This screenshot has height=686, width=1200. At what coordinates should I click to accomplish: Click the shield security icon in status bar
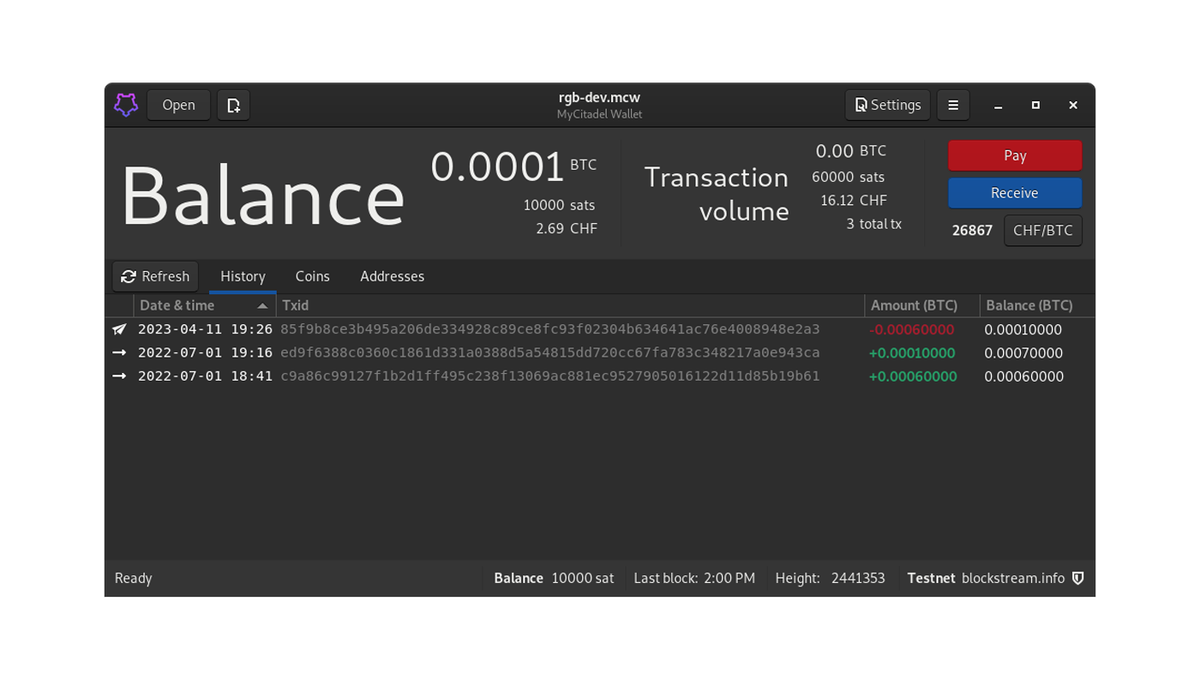[x=1078, y=578]
